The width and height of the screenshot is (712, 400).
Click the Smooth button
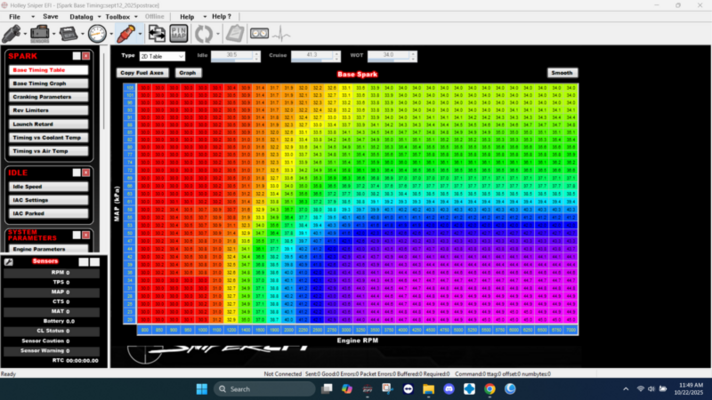click(x=562, y=73)
